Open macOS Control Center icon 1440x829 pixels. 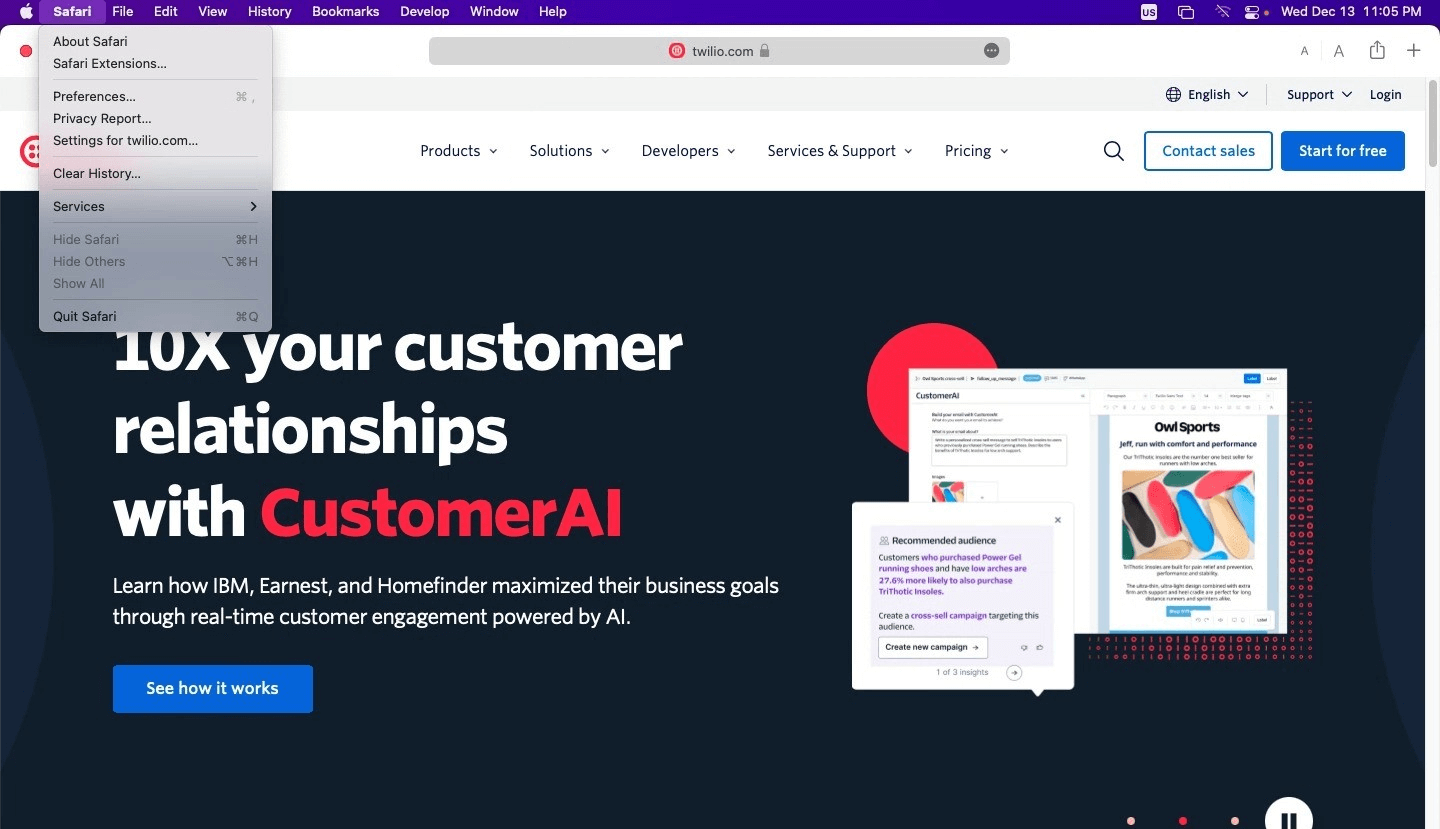(1253, 12)
